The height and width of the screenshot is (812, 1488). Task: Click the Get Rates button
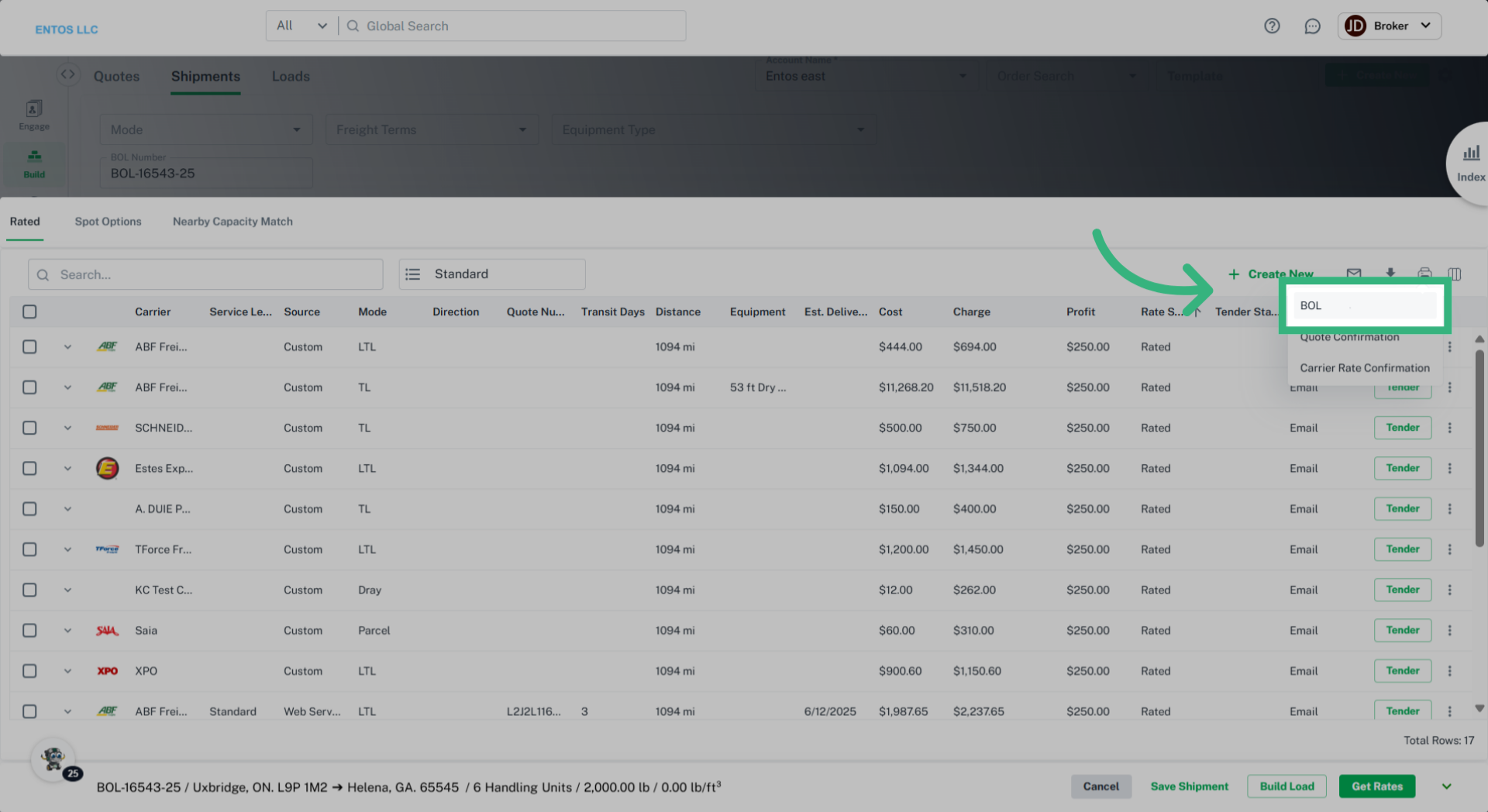pos(1376,786)
